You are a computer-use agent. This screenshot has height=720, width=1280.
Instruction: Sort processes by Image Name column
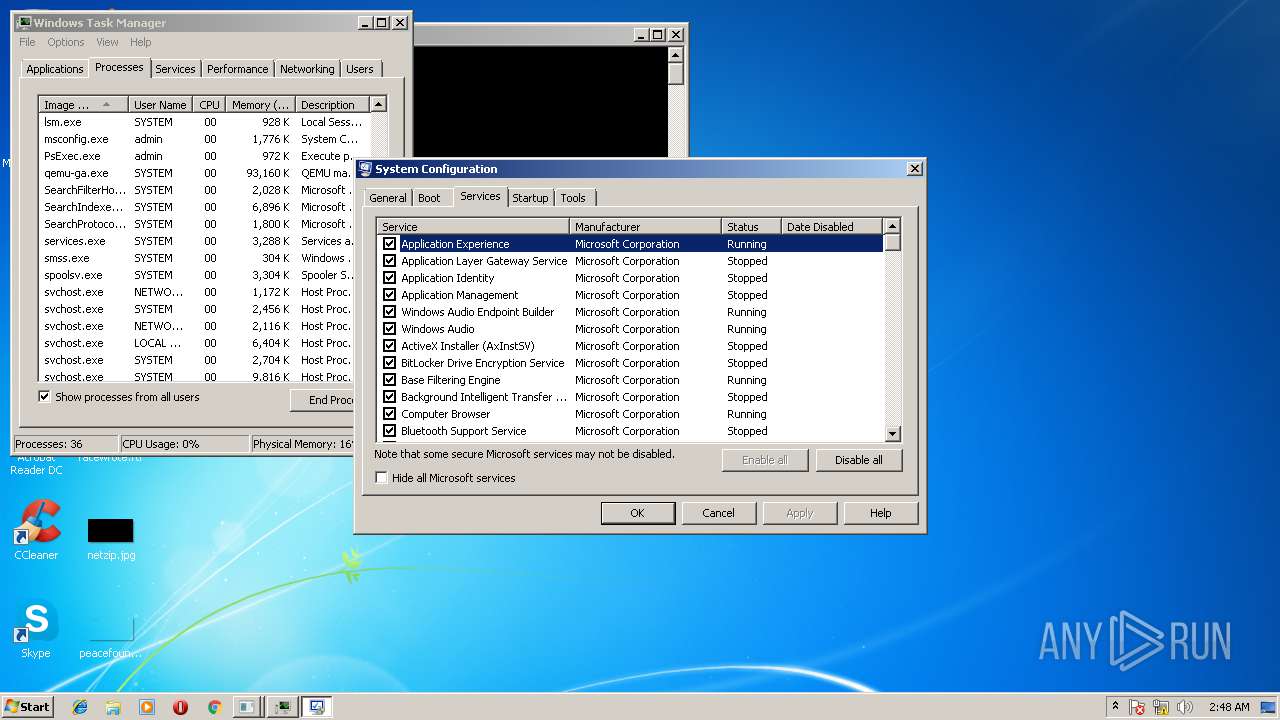click(84, 105)
